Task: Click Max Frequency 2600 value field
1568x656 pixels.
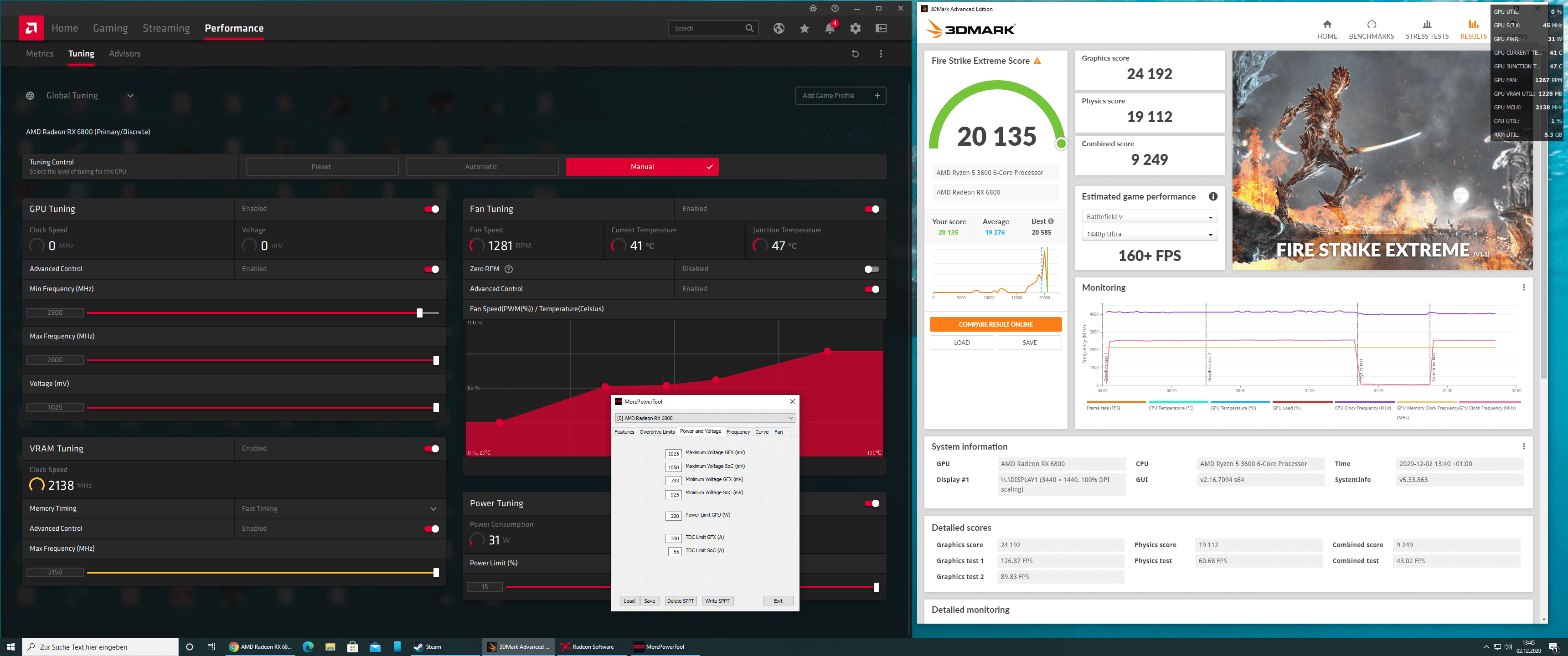Action: pos(55,360)
